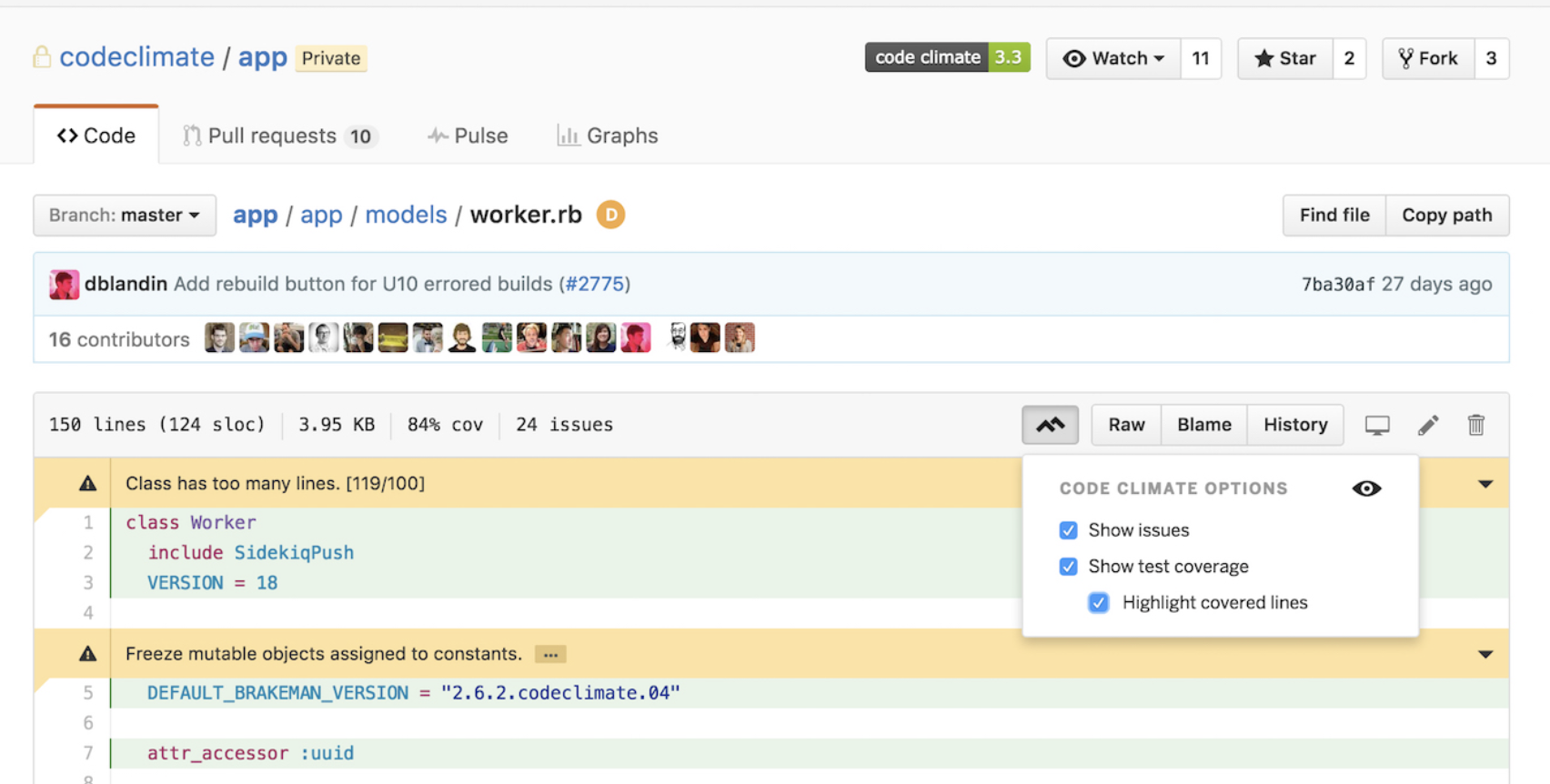Click the watchers count 11
This screenshot has width=1550, height=784.
[1201, 58]
